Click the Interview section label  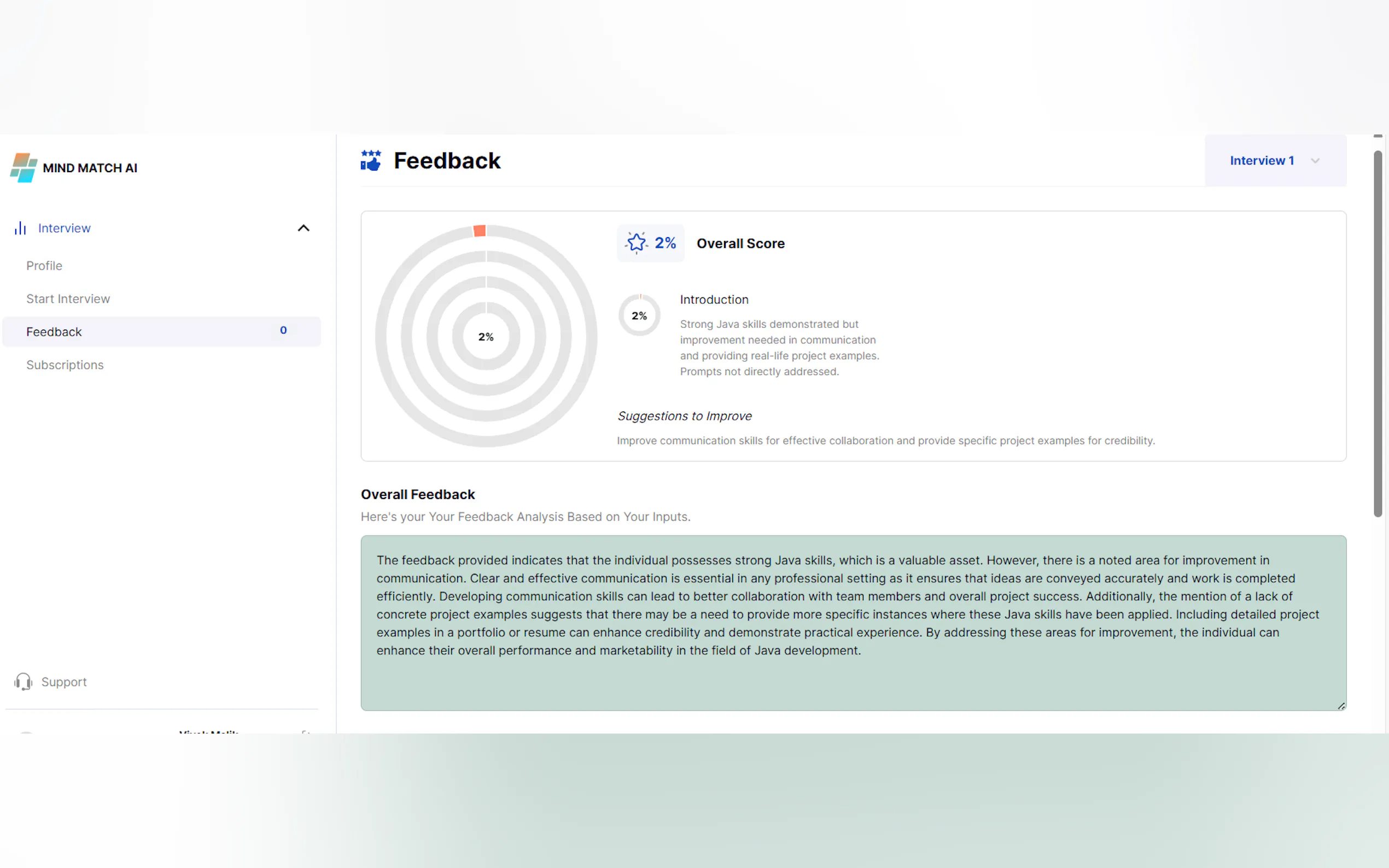pyautogui.click(x=65, y=228)
